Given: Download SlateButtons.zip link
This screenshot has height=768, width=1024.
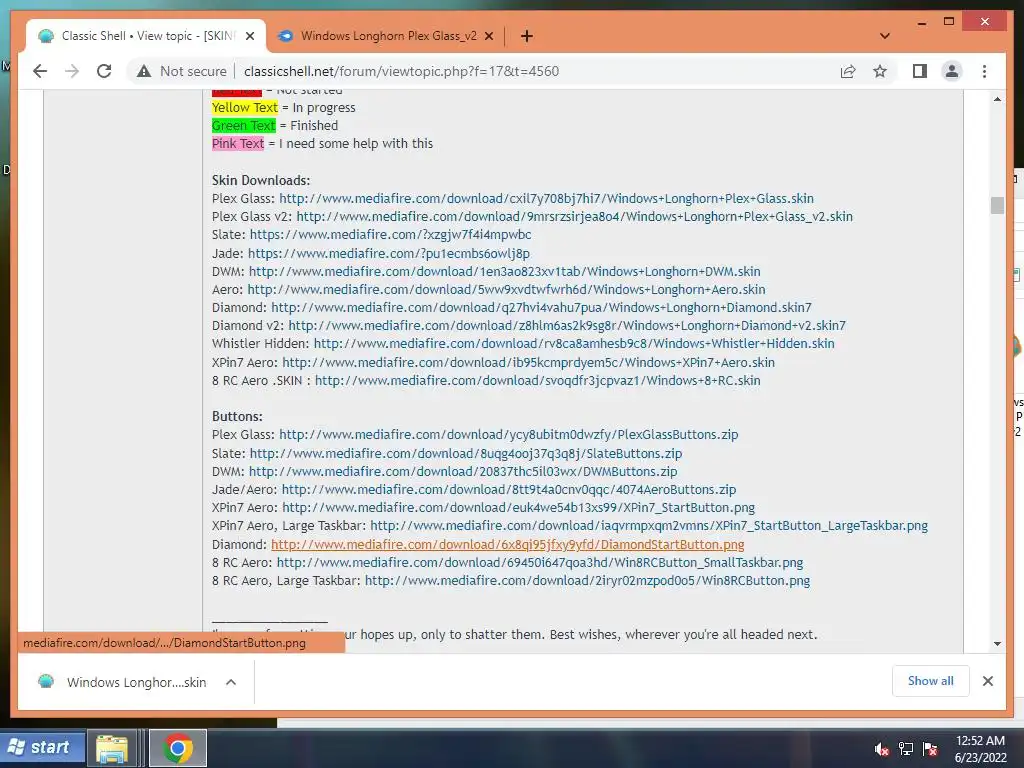Looking at the screenshot, I should click(x=466, y=453).
